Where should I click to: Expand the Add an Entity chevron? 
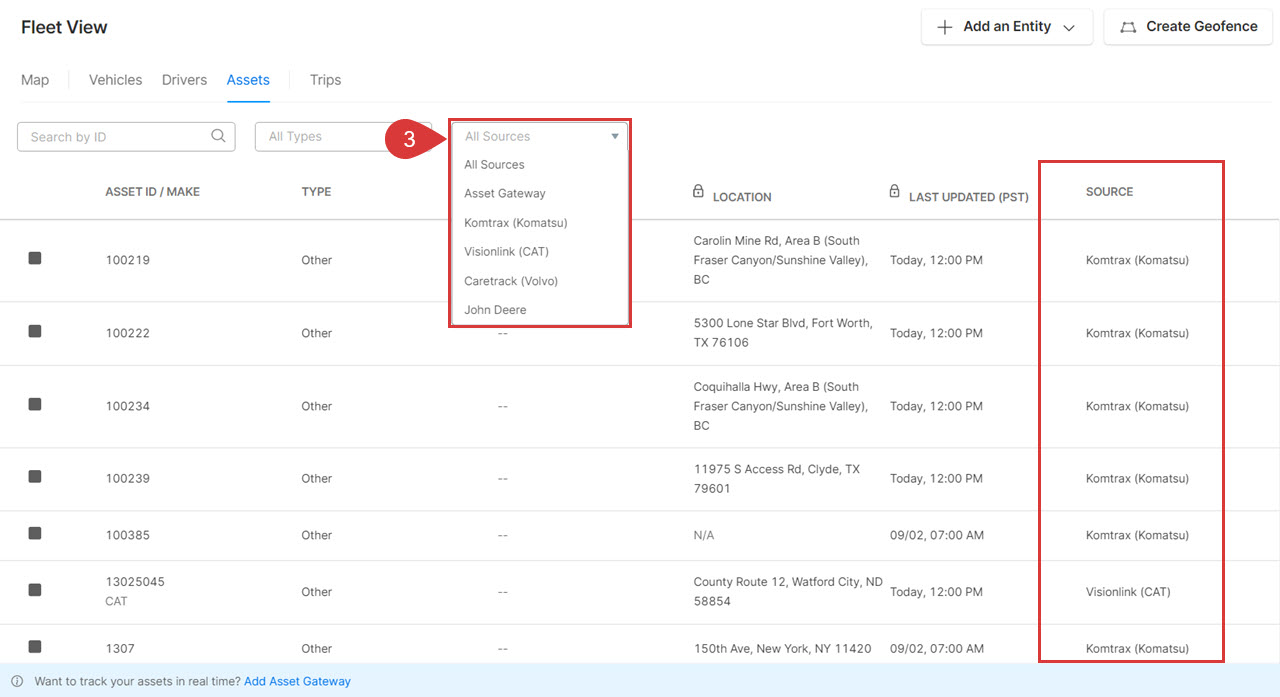1069,28
